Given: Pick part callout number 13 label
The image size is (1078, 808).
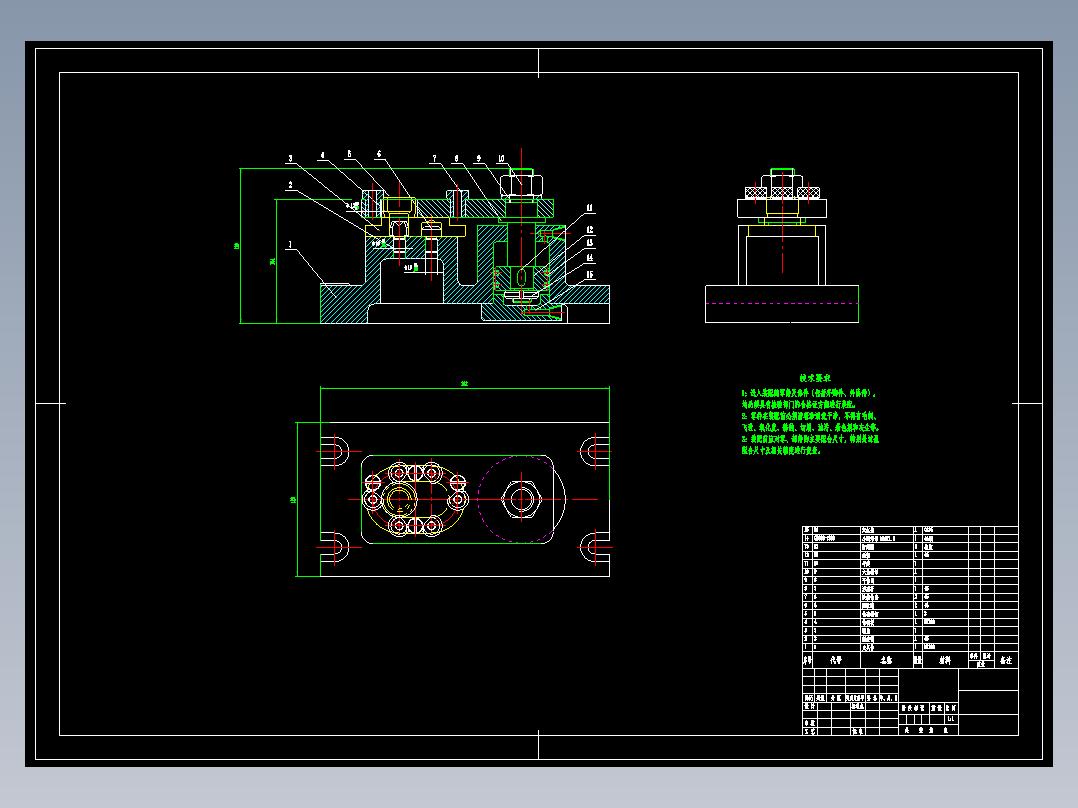Looking at the screenshot, I should (590, 242).
